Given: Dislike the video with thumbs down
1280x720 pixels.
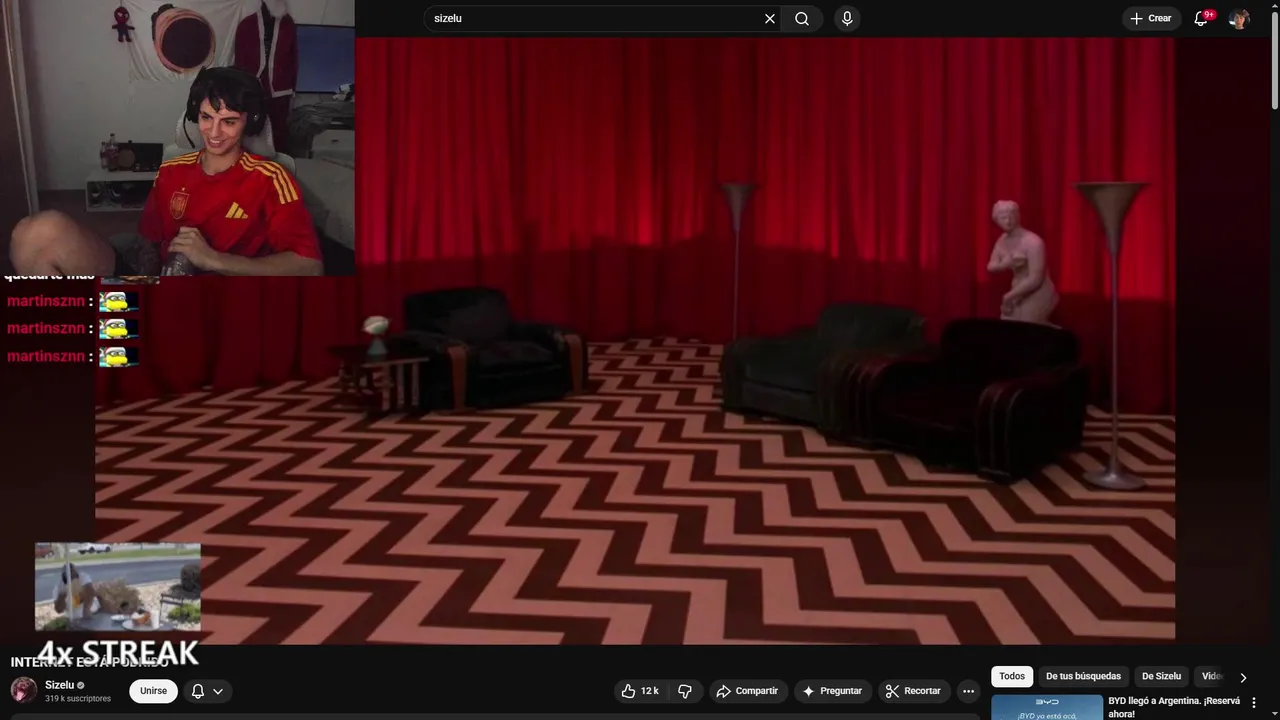Looking at the screenshot, I should click(685, 691).
